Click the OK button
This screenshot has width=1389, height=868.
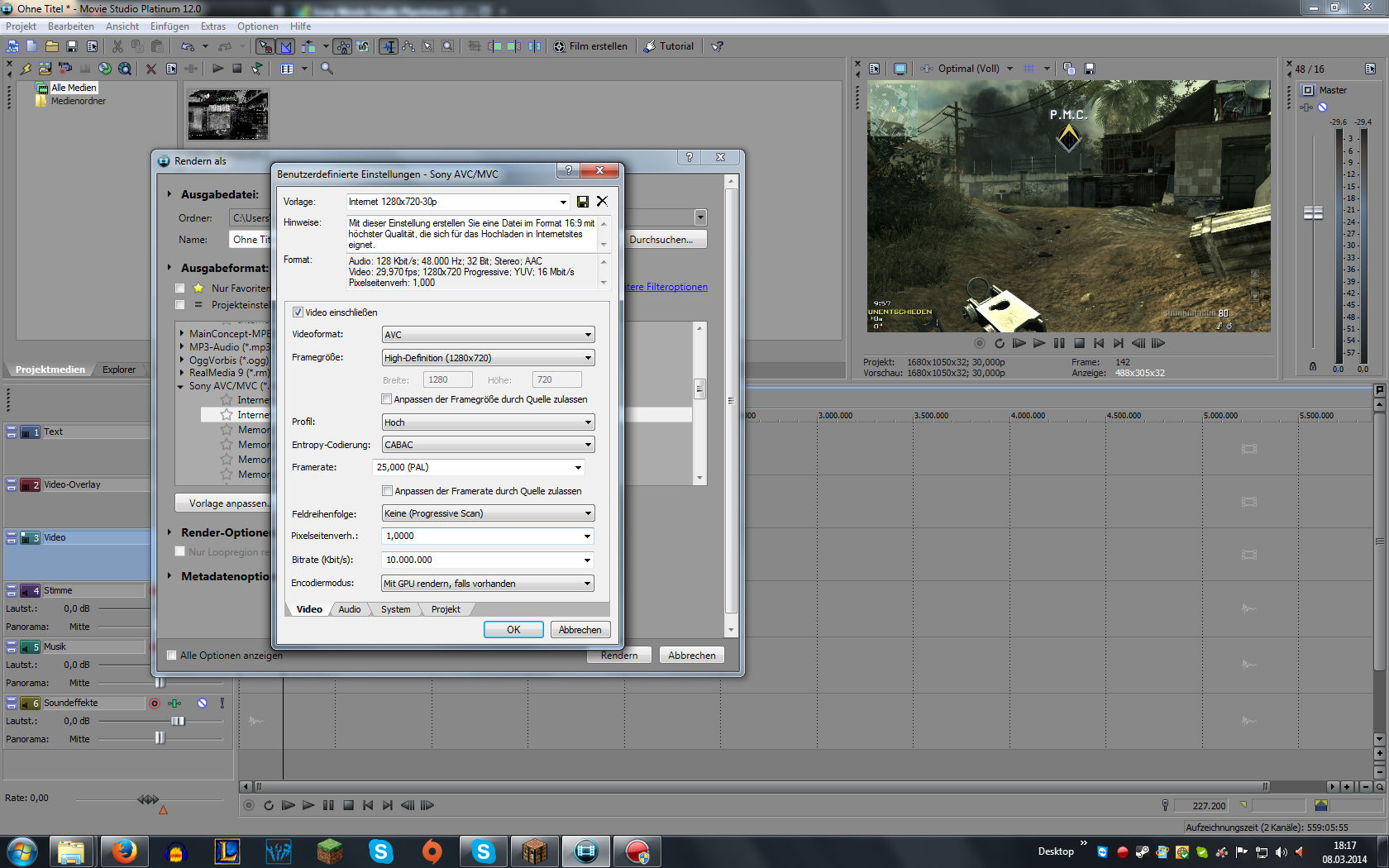(x=513, y=630)
